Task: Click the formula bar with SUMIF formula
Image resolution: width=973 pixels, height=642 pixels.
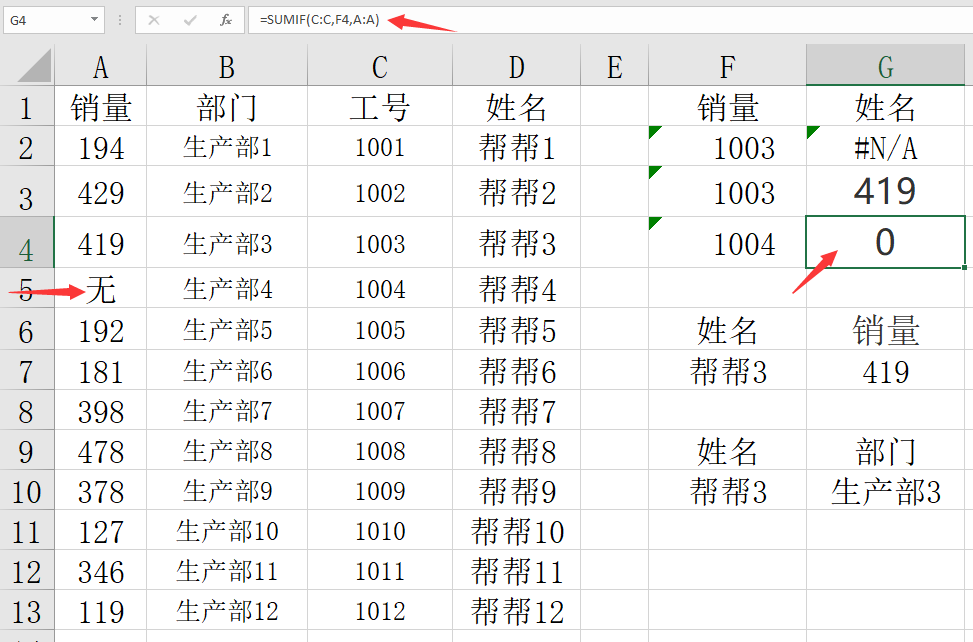Action: tap(611, 20)
